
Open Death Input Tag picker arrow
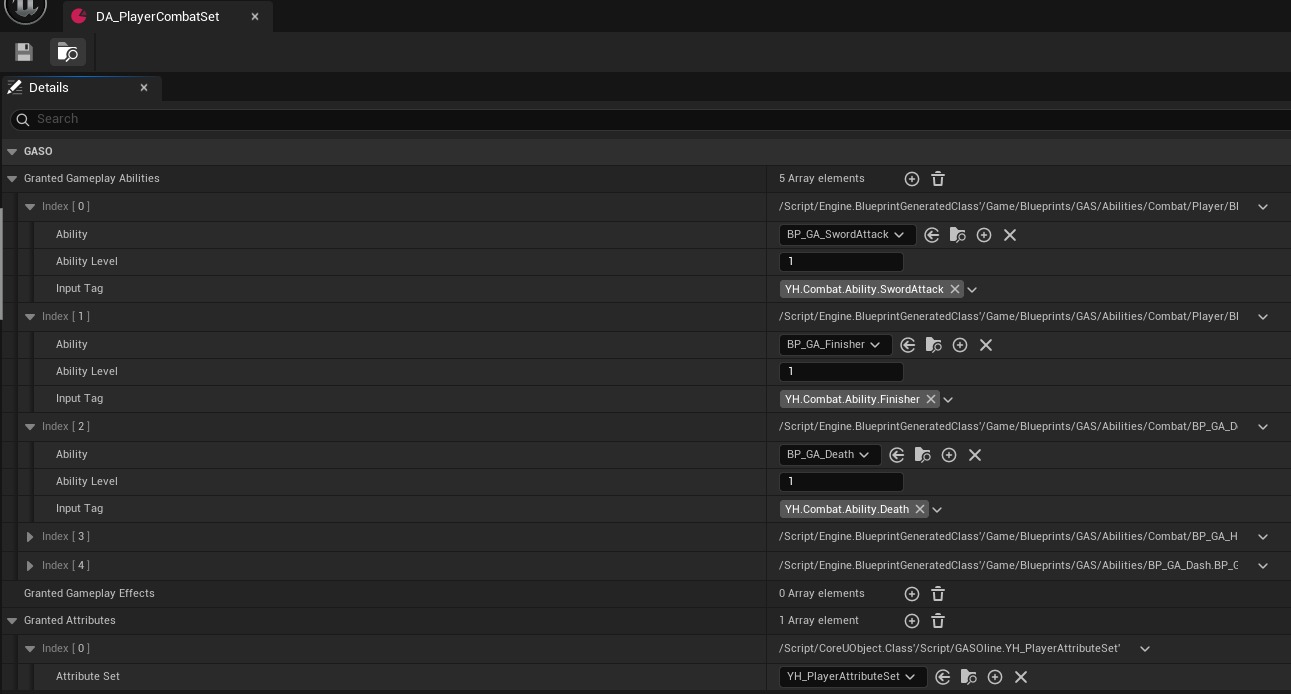click(937, 510)
